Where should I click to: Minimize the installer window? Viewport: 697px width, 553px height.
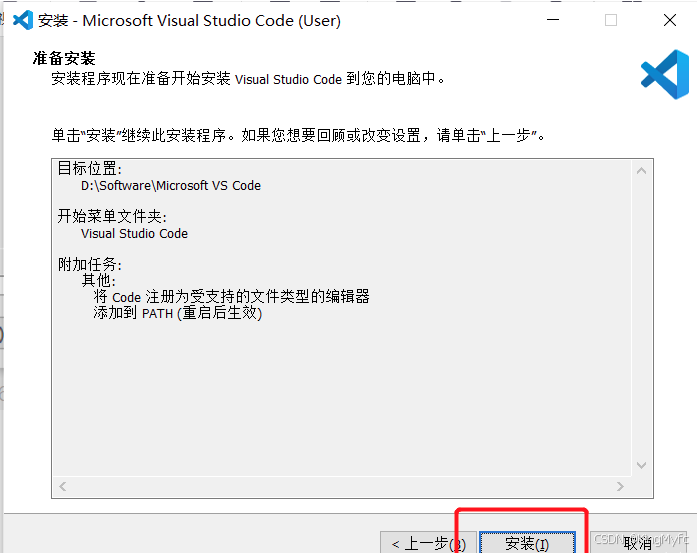coord(553,20)
